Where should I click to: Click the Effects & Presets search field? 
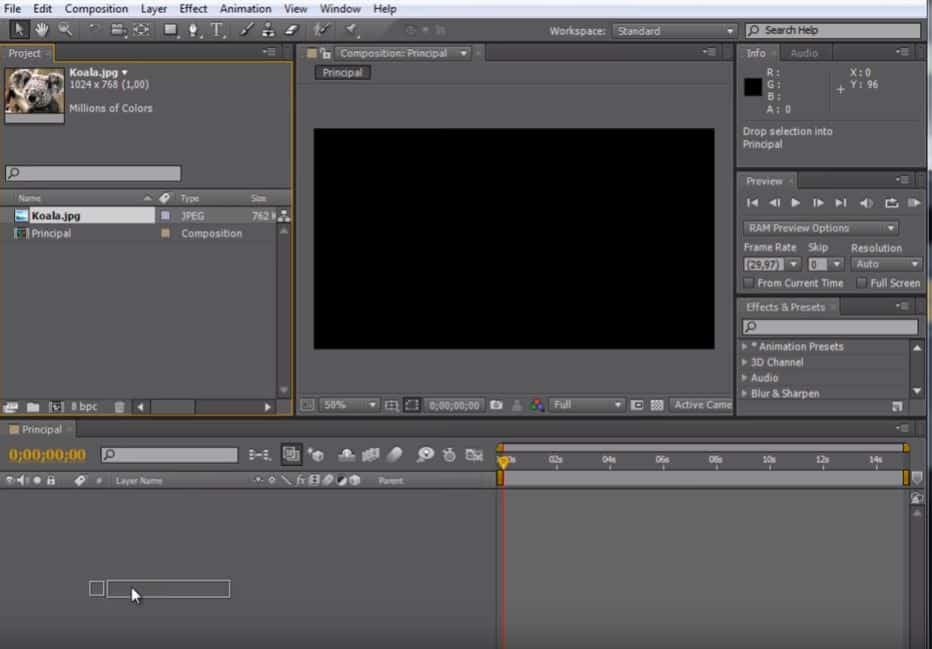point(830,327)
